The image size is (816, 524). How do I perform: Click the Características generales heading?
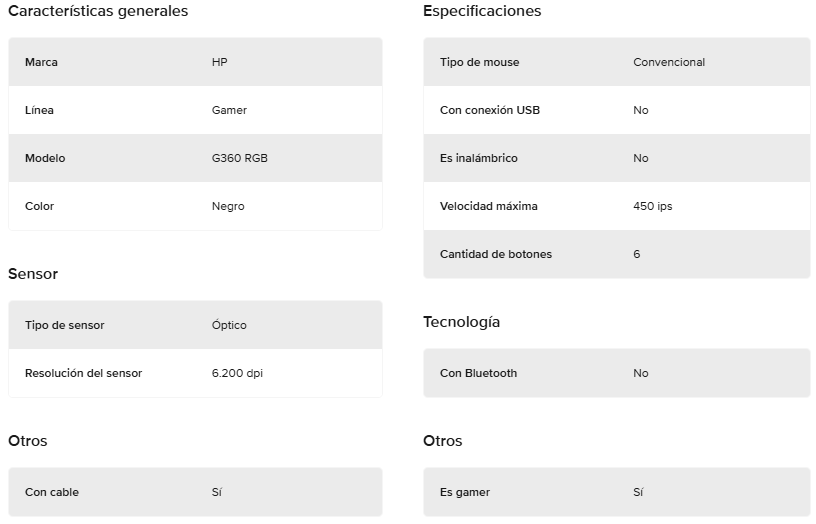click(98, 11)
